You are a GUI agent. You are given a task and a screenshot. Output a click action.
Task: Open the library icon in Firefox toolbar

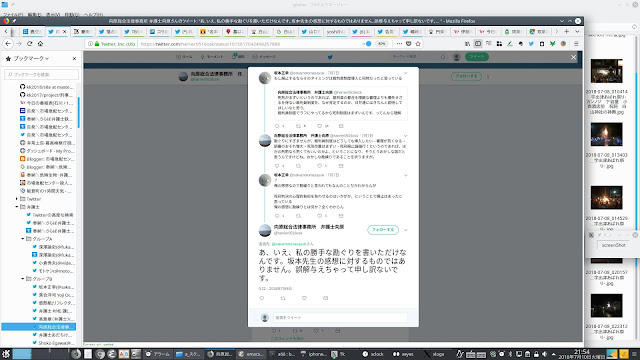click(467, 44)
